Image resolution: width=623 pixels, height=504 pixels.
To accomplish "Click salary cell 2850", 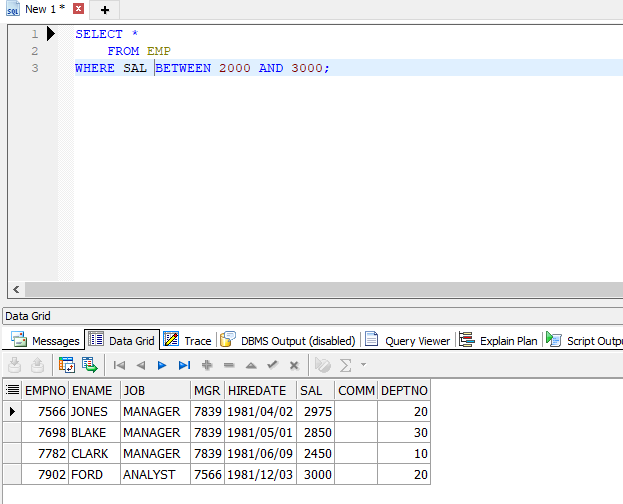I will (x=315, y=432).
